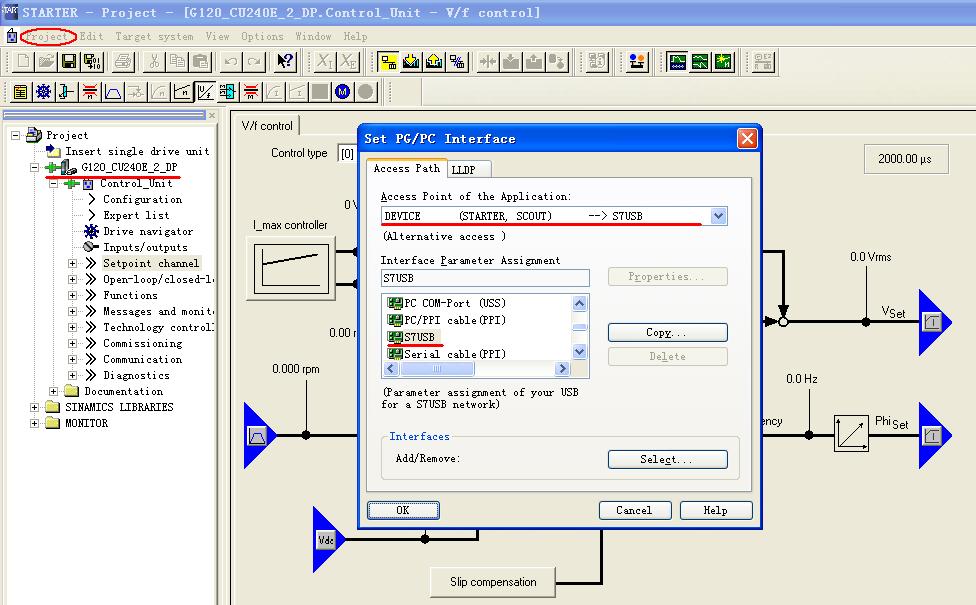The width and height of the screenshot is (976, 605).
Task: Select Serial cable(PPI) interface entry
Action: (446, 354)
